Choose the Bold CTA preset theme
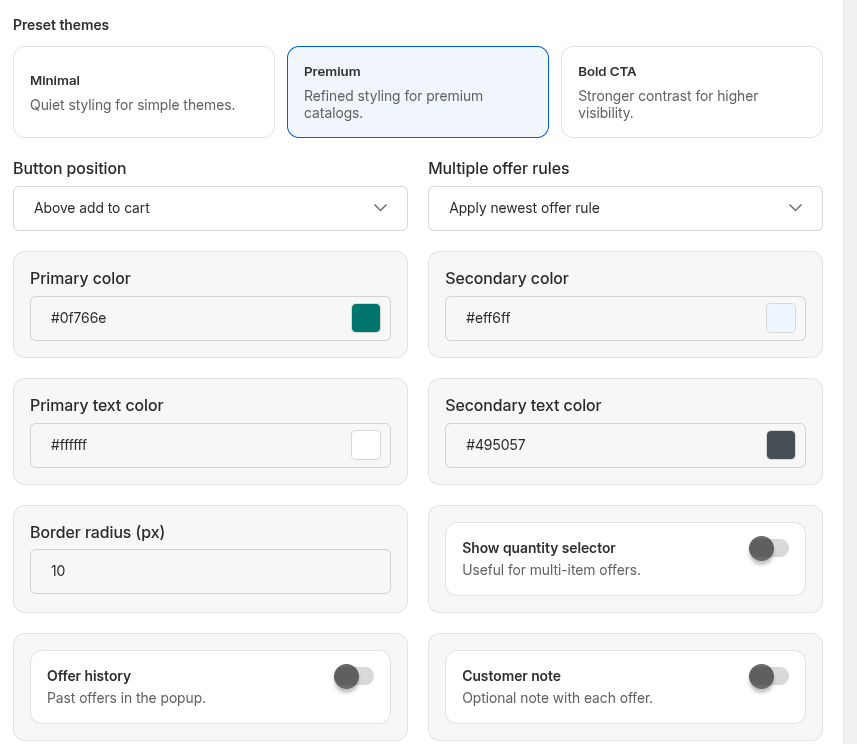This screenshot has width=857, height=744. pos(692,92)
